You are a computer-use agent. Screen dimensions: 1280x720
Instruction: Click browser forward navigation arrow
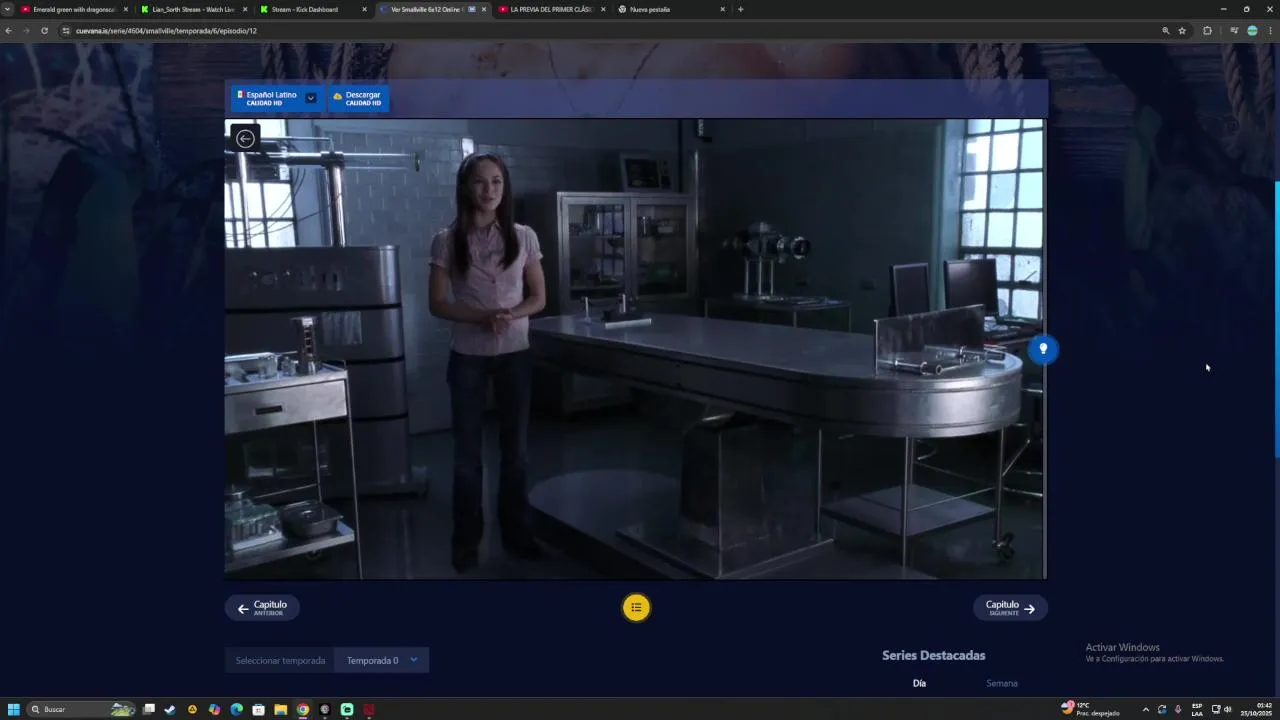(x=26, y=31)
